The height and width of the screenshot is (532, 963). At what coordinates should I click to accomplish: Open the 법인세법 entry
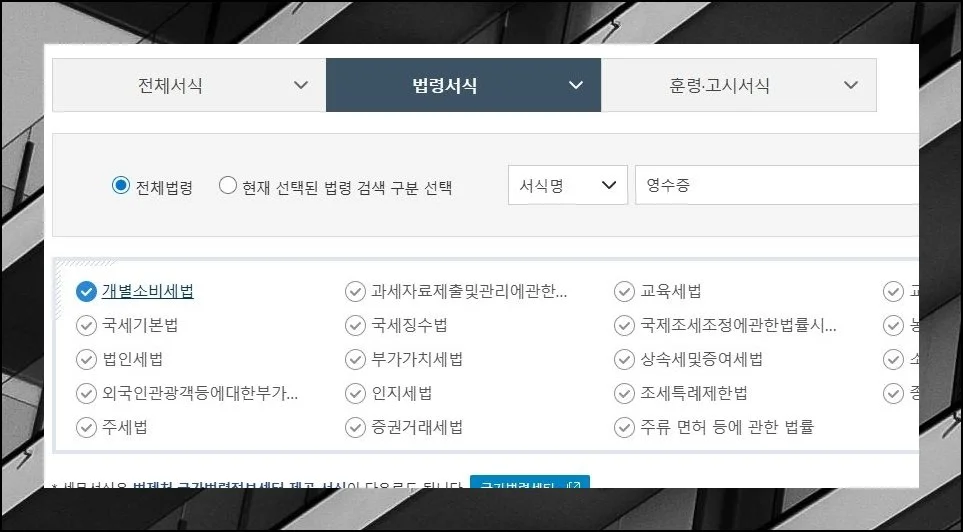click(x=133, y=359)
